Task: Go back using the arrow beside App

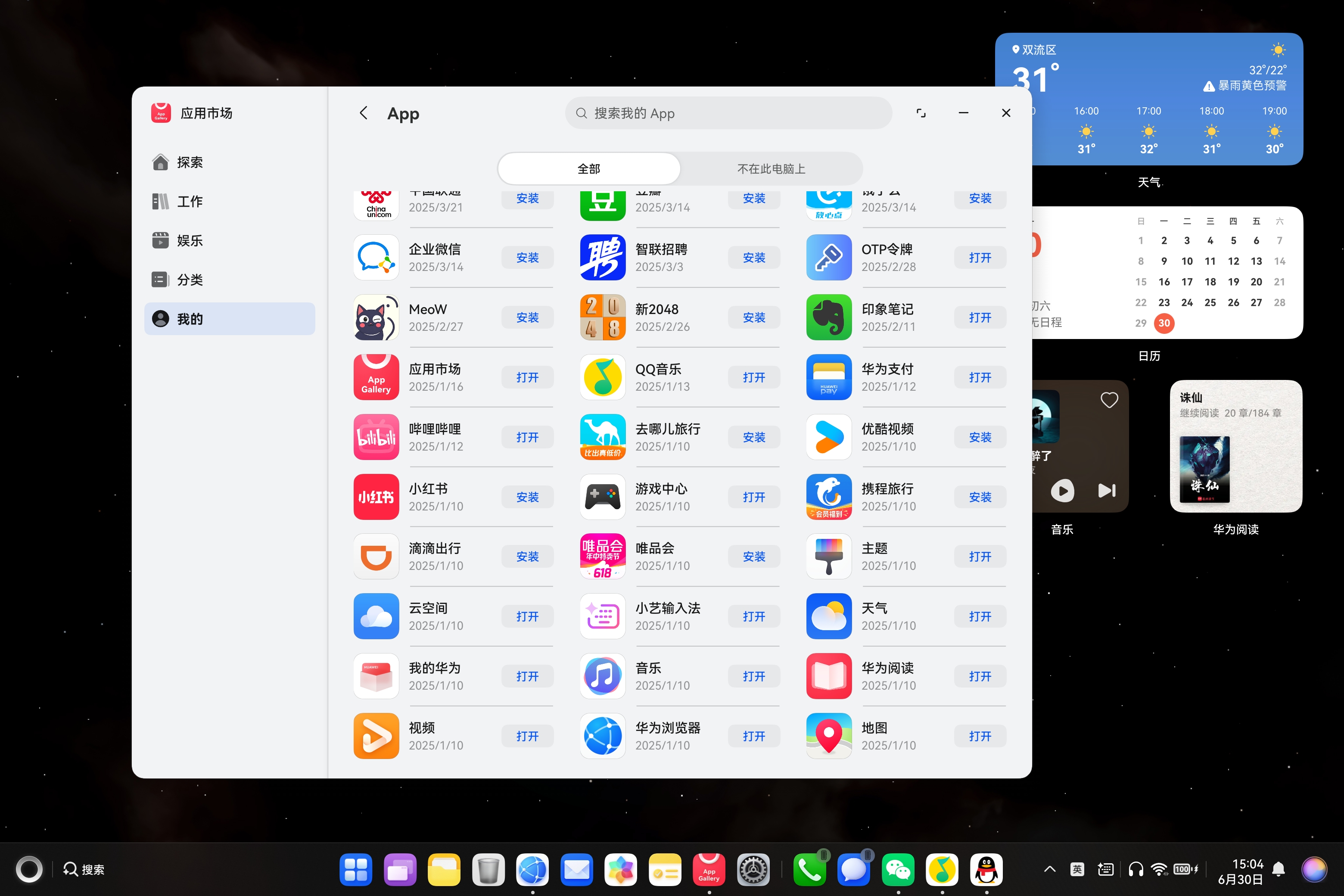Action: coord(364,112)
